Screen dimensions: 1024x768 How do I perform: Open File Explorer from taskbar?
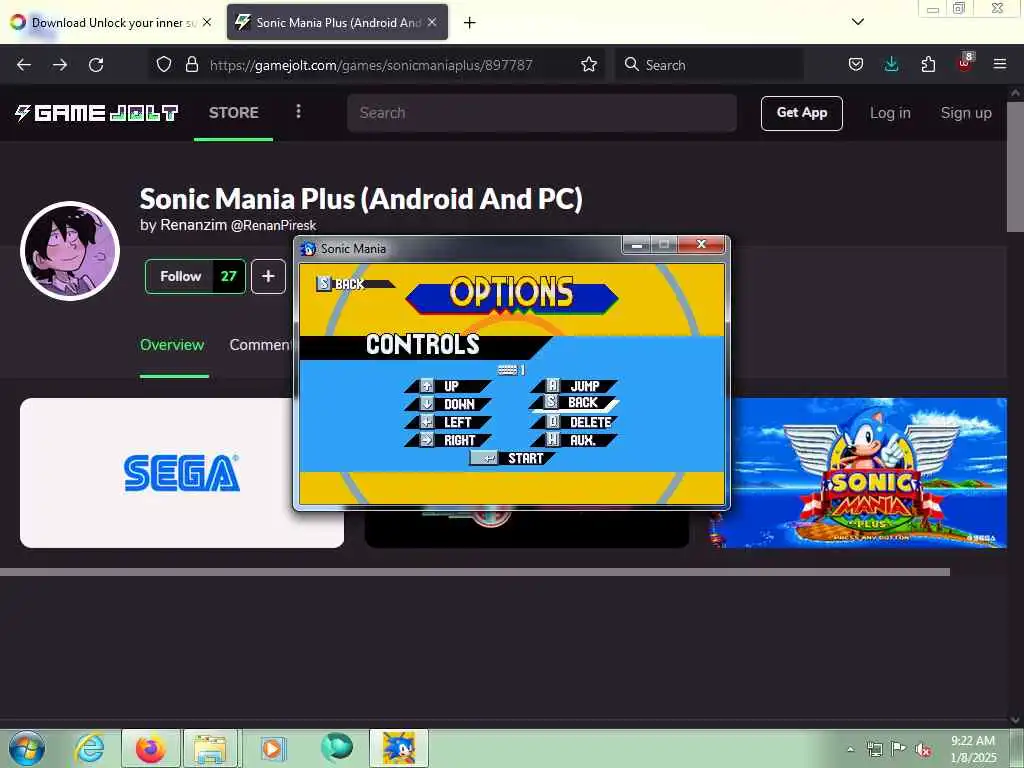[x=211, y=748]
